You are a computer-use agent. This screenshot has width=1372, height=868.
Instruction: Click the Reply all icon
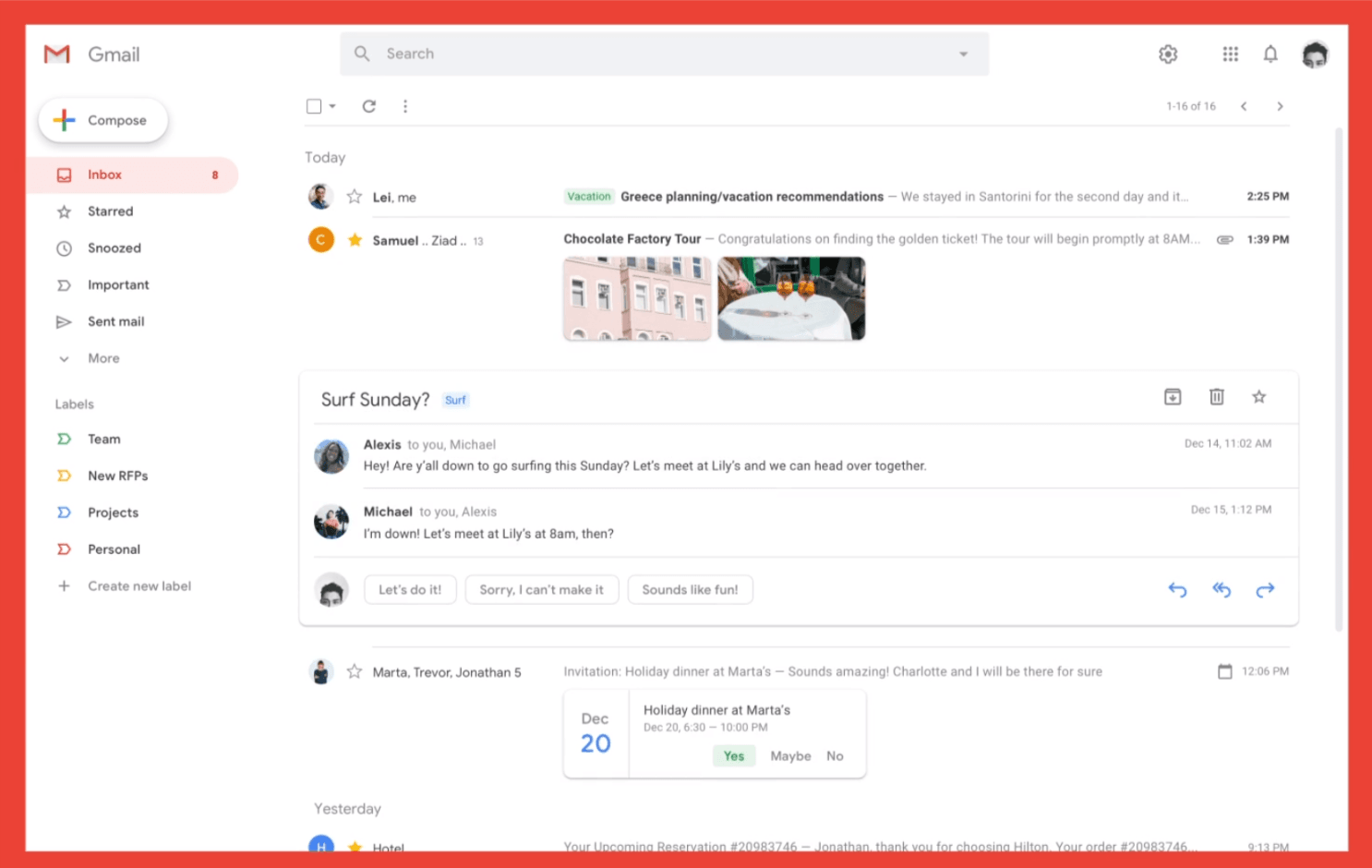tap(1222, 589)
